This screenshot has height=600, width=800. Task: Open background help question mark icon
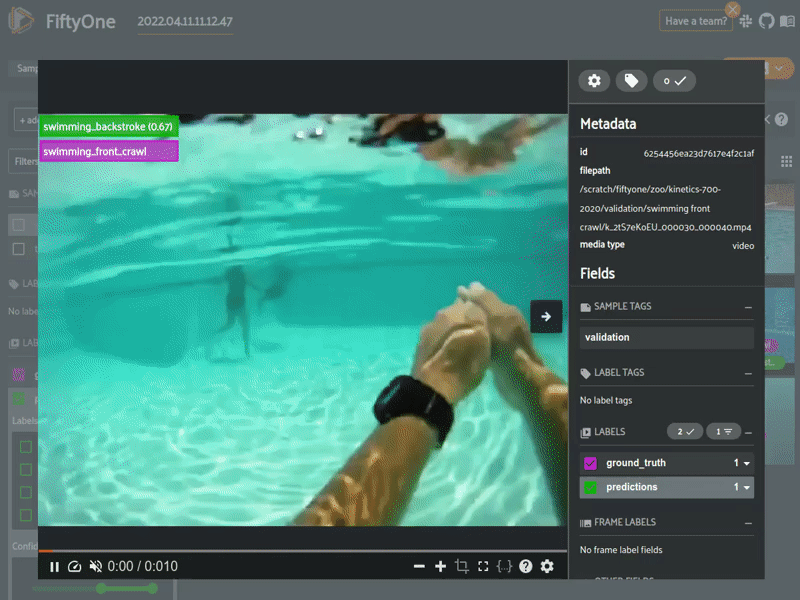pos(781,119)
